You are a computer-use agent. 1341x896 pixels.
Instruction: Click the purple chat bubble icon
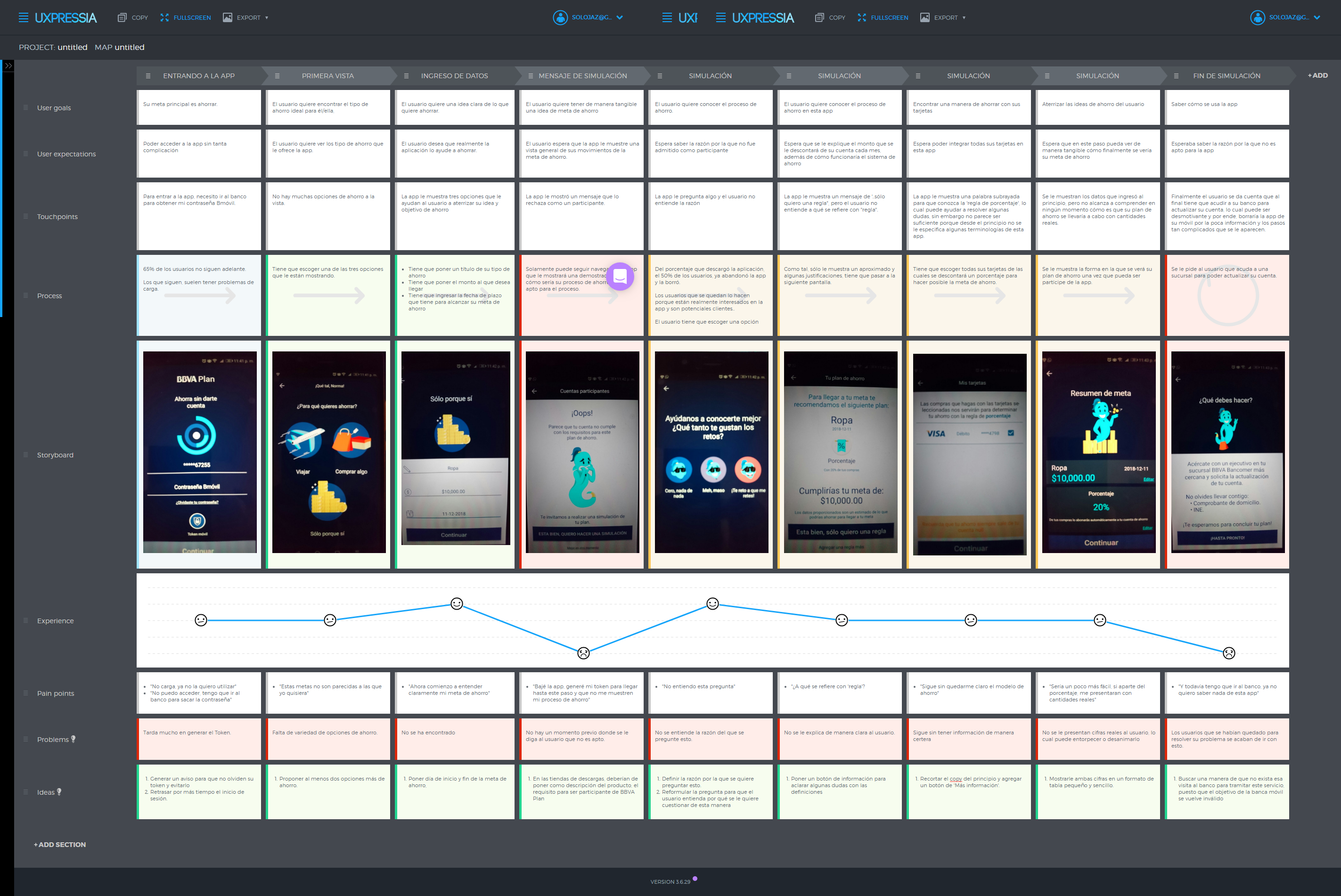[x=620, y=277]
